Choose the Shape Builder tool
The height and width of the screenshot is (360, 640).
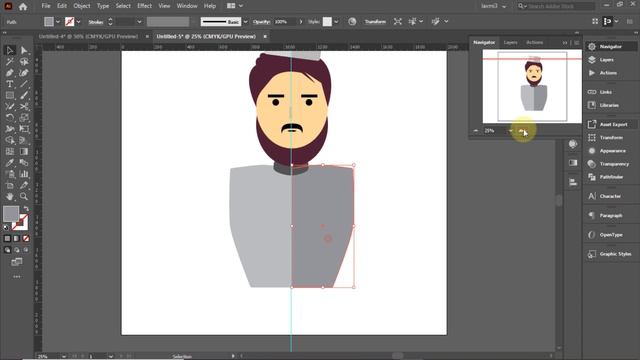click(10, 140)
